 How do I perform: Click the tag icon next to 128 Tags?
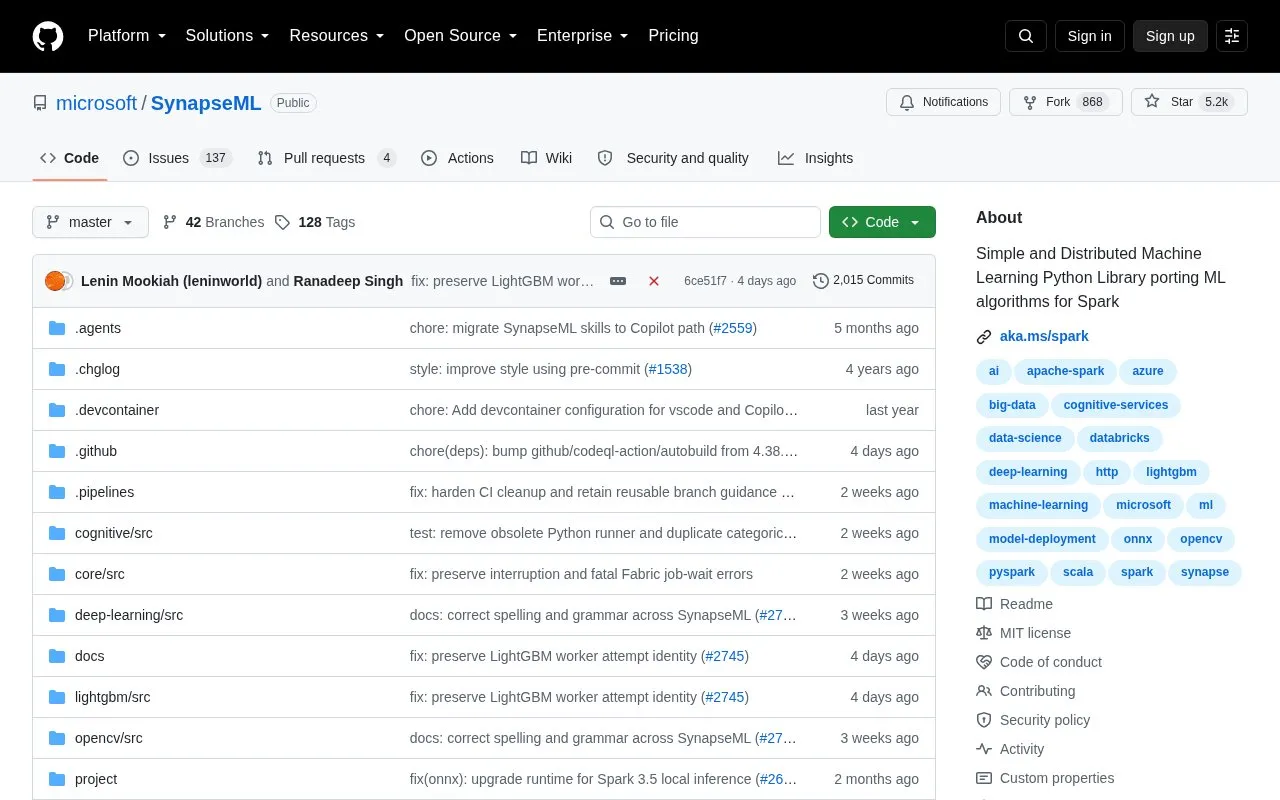click(x=283, y=222)
